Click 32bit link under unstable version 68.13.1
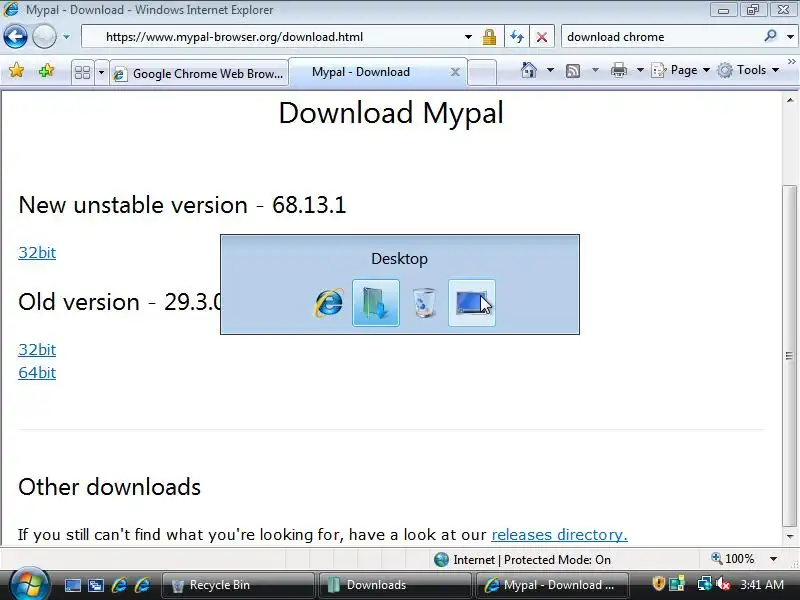Screen dimensions: 800x600 [37, 253]
